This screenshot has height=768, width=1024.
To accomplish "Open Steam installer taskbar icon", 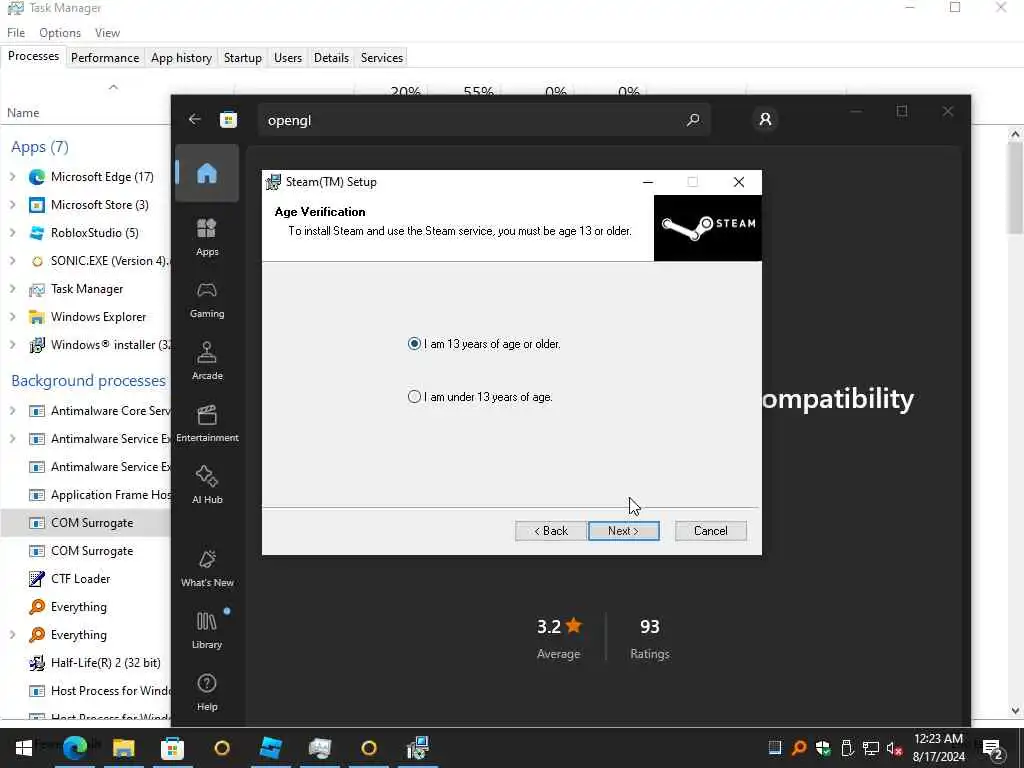I will point(418,748).
